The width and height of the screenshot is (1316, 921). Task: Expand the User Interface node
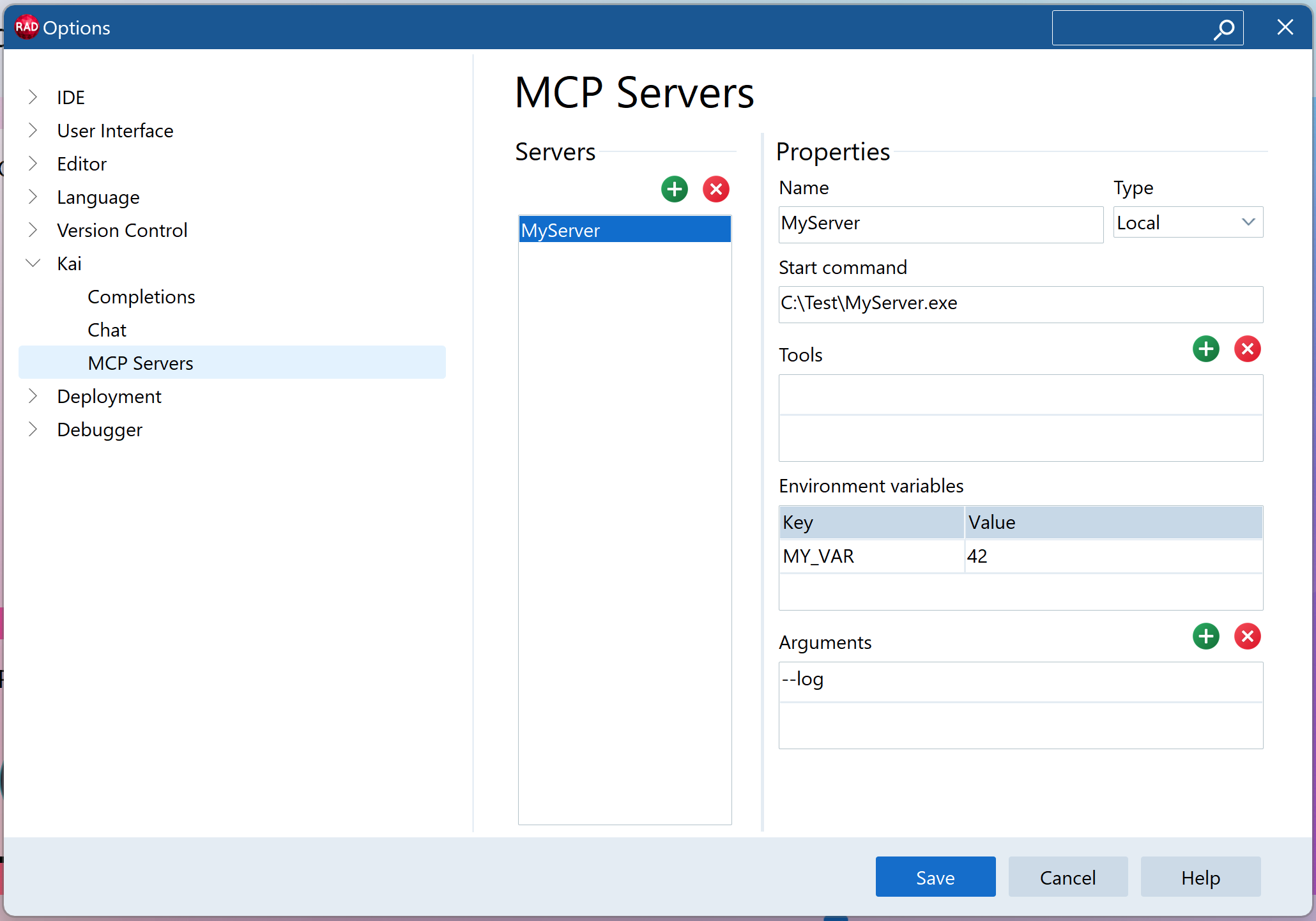pyautogui.click(x=33, y=130)
